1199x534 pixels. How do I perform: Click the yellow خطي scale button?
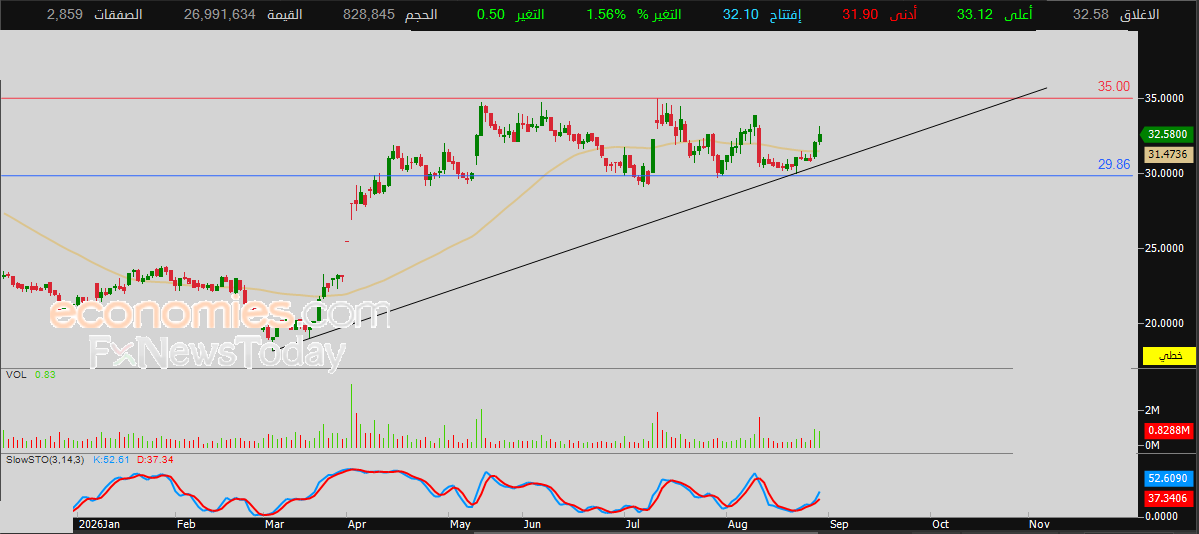pyautogui.click(x=1169, y=356)
